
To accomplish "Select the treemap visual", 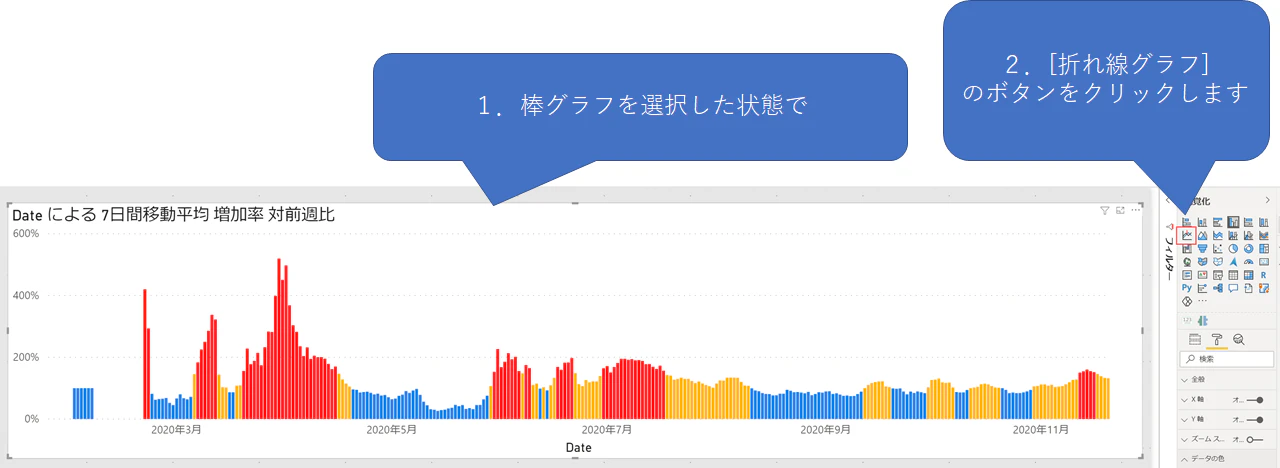I will pyautogui.click(x=1264, y=248).
